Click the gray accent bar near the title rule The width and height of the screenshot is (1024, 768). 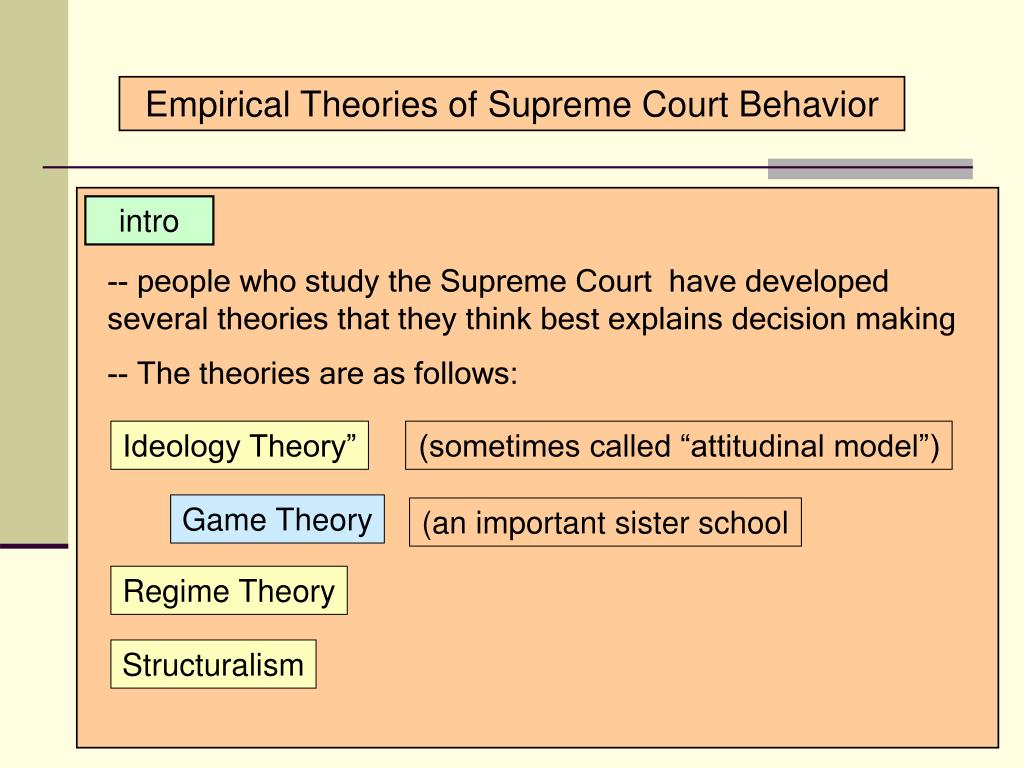(870, 168)
